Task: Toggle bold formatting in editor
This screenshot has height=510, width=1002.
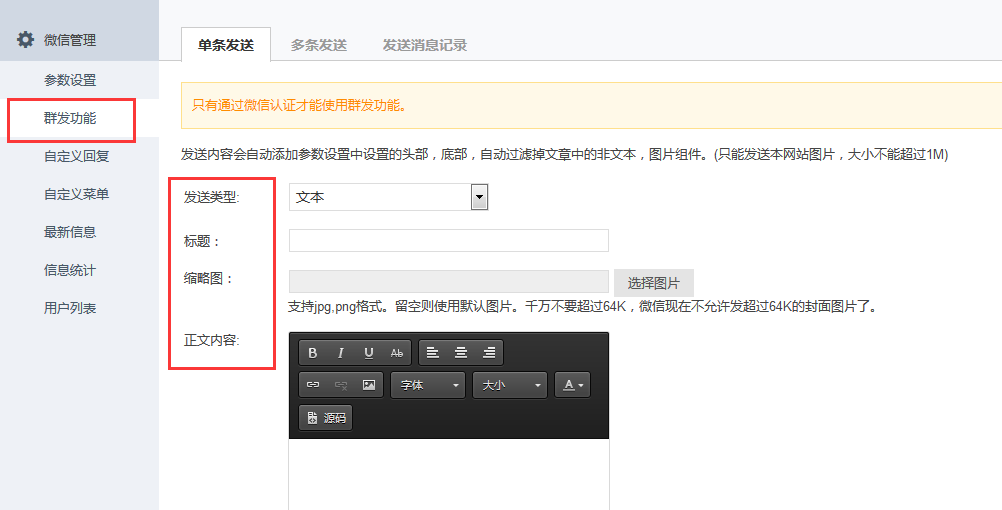Action: (312, 353)
